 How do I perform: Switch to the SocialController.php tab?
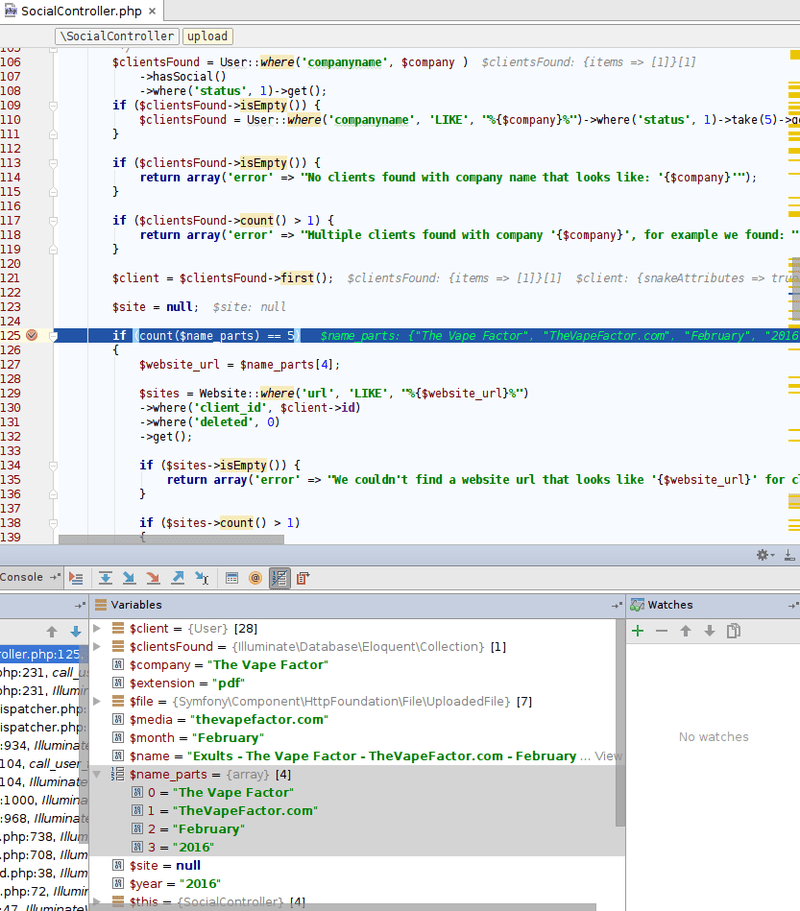pos(78,12)
